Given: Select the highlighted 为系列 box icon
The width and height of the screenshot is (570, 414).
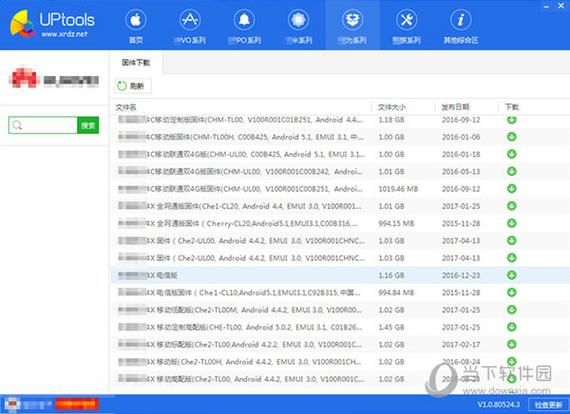Looking at the screenshot, I should pyautogui.click(x=352, y=20).
